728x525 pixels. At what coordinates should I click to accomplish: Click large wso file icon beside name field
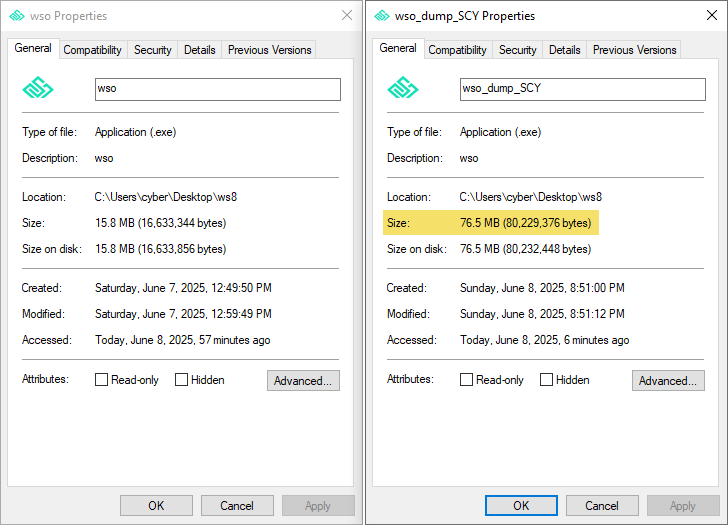tap(38, 89)
